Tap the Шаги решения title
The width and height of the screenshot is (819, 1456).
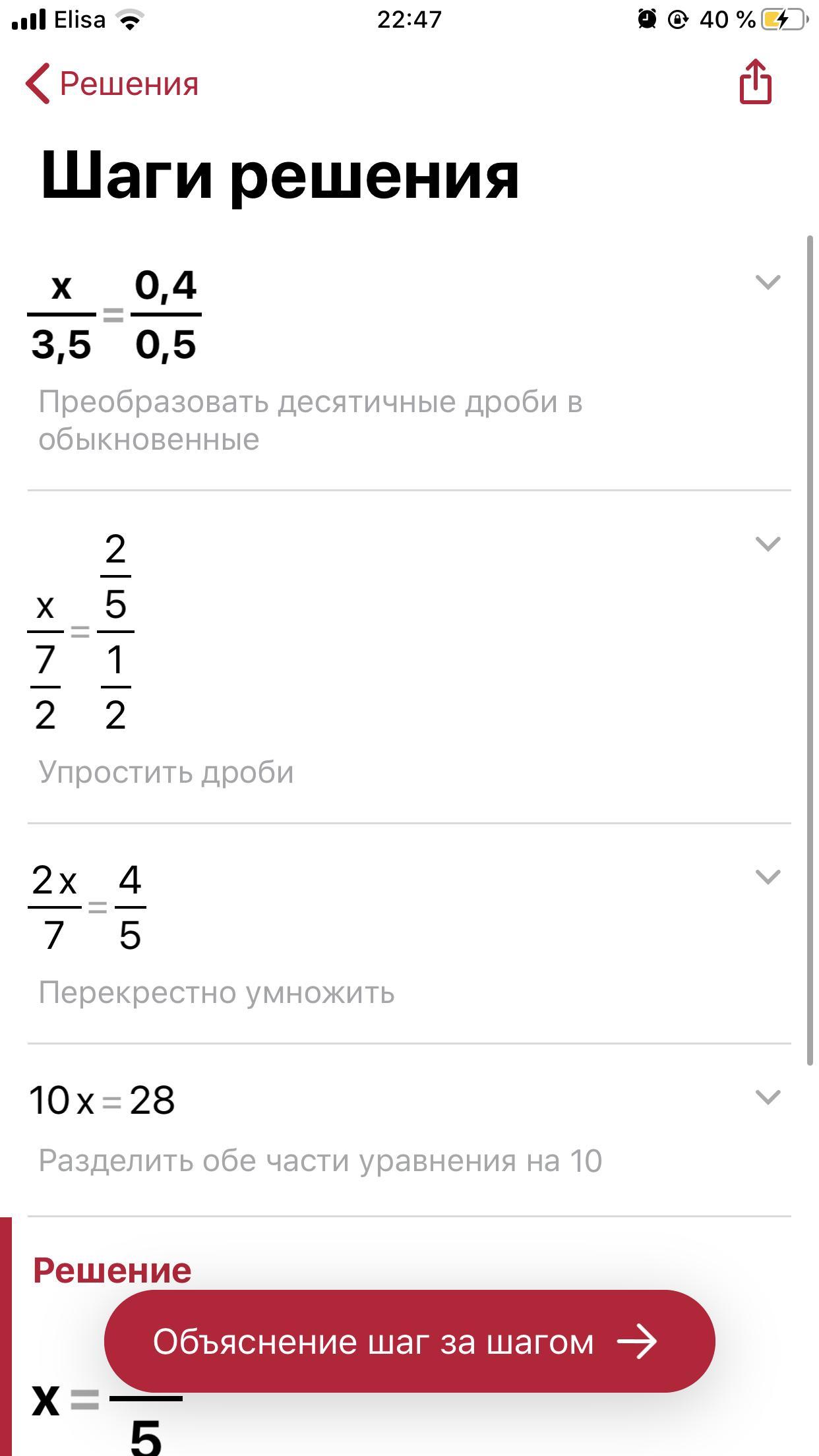coord(280,177)
